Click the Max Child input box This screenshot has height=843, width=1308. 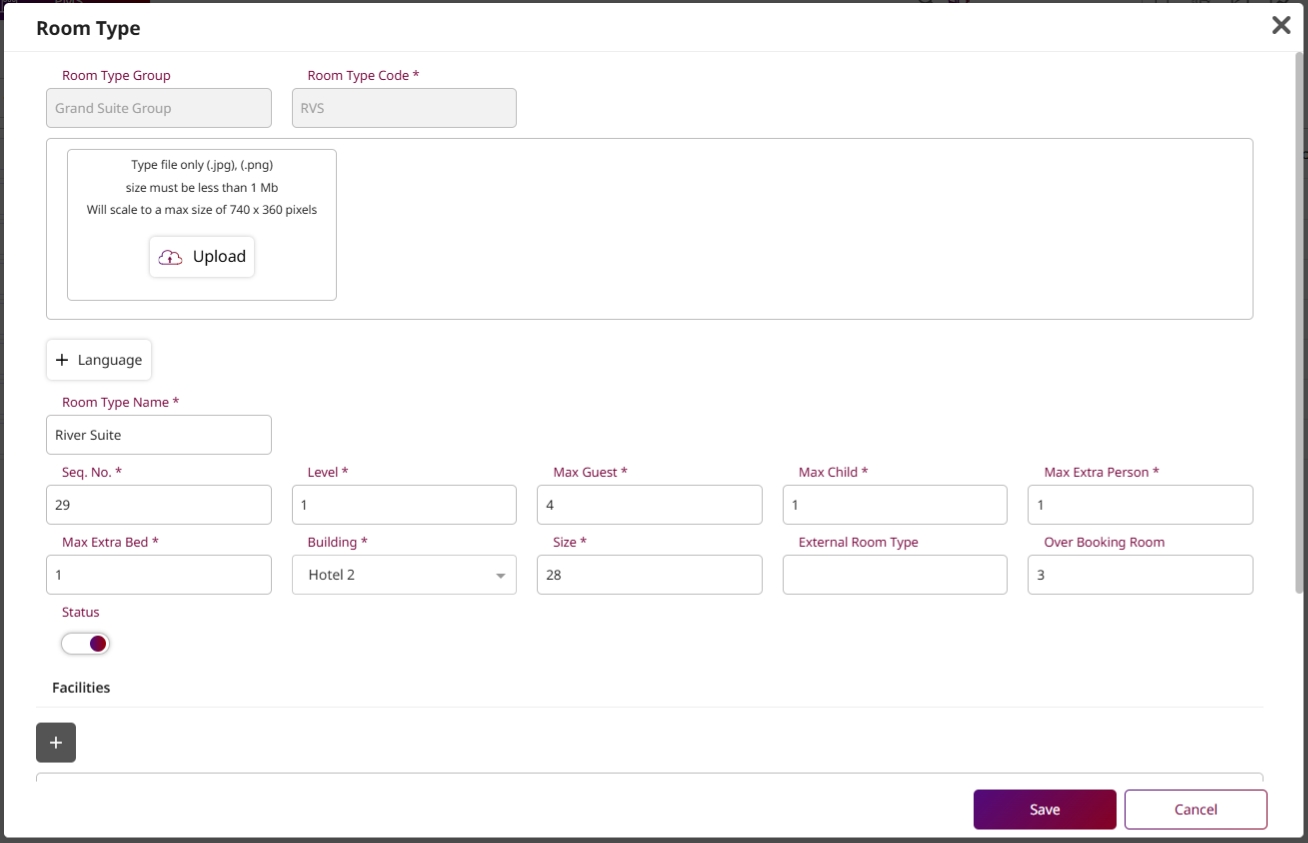click(894, 505)
